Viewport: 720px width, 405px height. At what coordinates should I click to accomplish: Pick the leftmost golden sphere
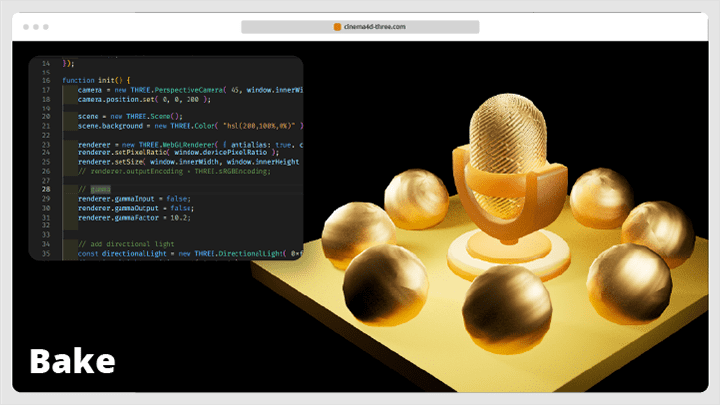tap(358, 234)
